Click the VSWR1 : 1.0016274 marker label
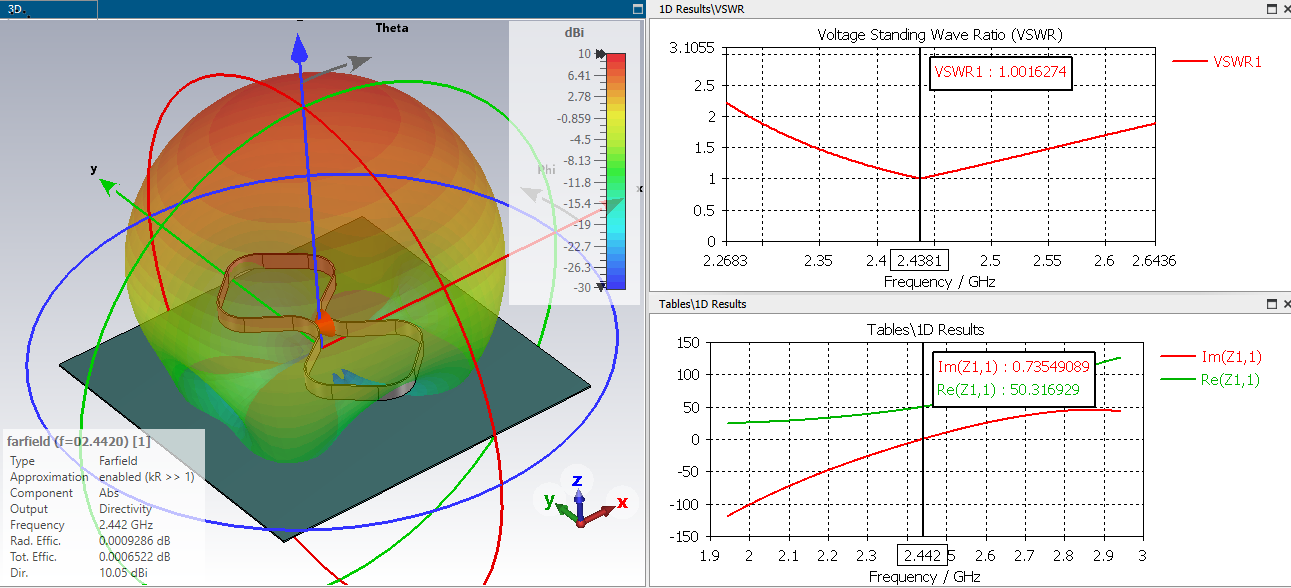The image size is (1291, 588). (1001, 72)
